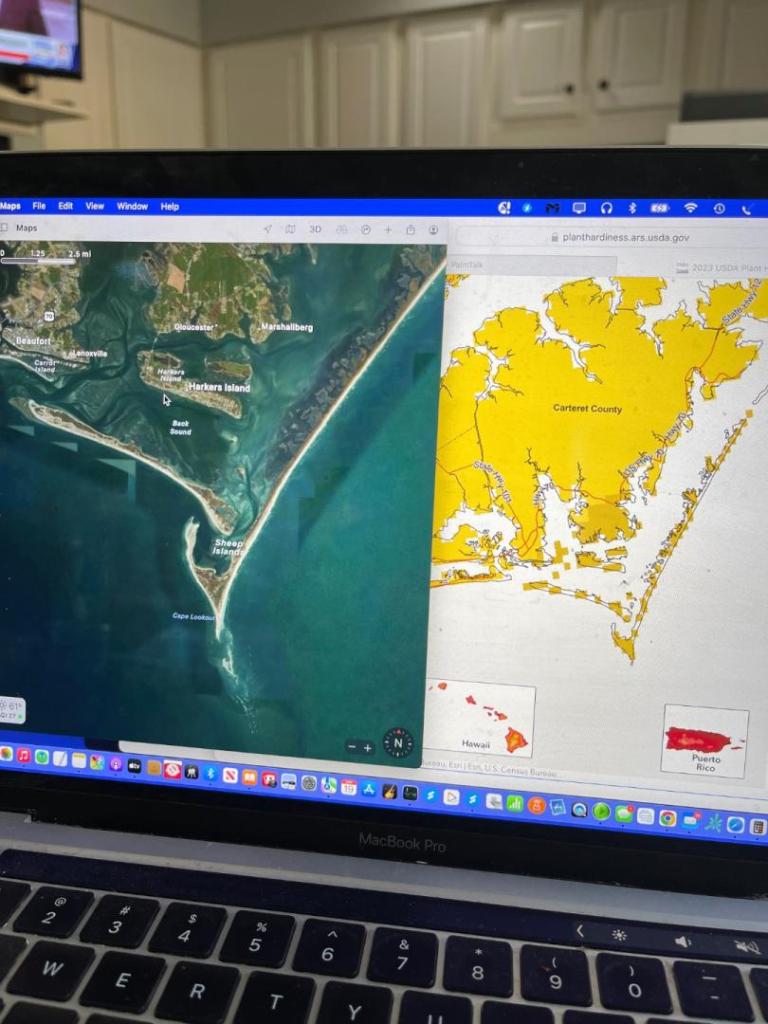
Task: Select the Puerto Rico inset map
Action: tap(705, 741)
